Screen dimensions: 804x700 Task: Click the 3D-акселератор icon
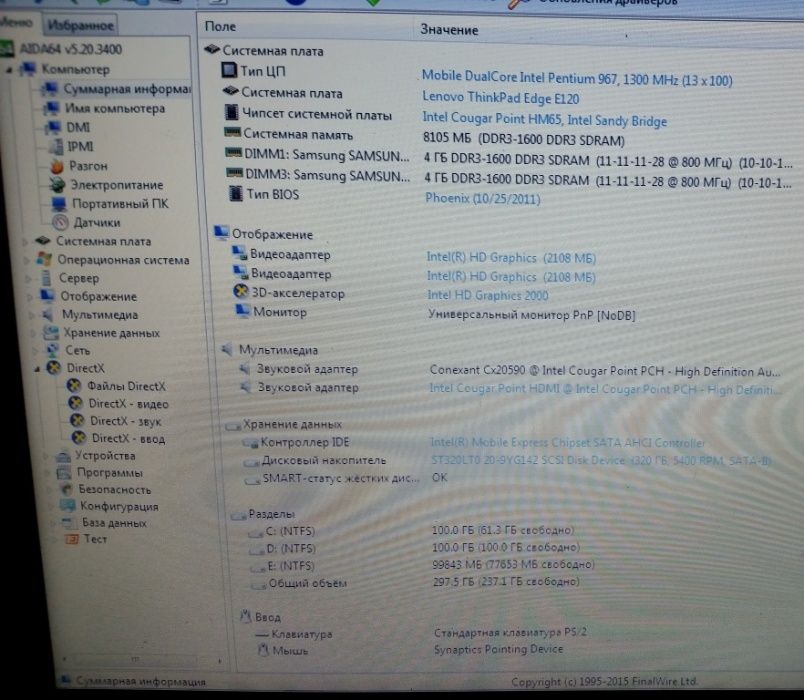tap(241, 292)
